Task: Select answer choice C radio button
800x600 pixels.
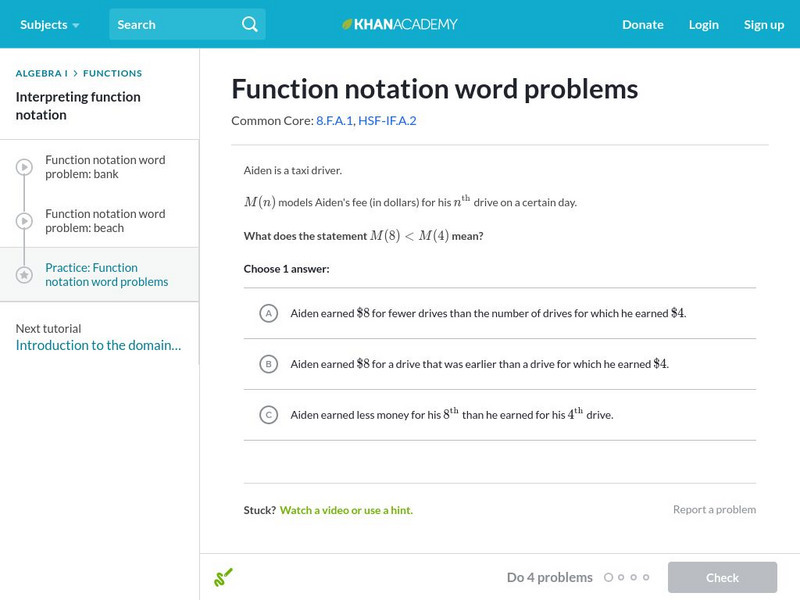Action: pyautogui.click(x=268, y=415)
